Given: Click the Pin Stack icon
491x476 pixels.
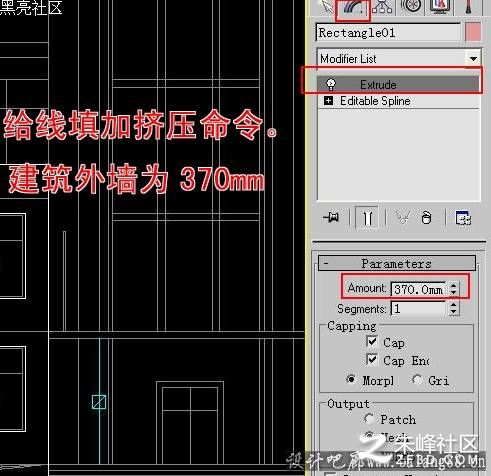Looking at the screenshot, I should 331,218.
